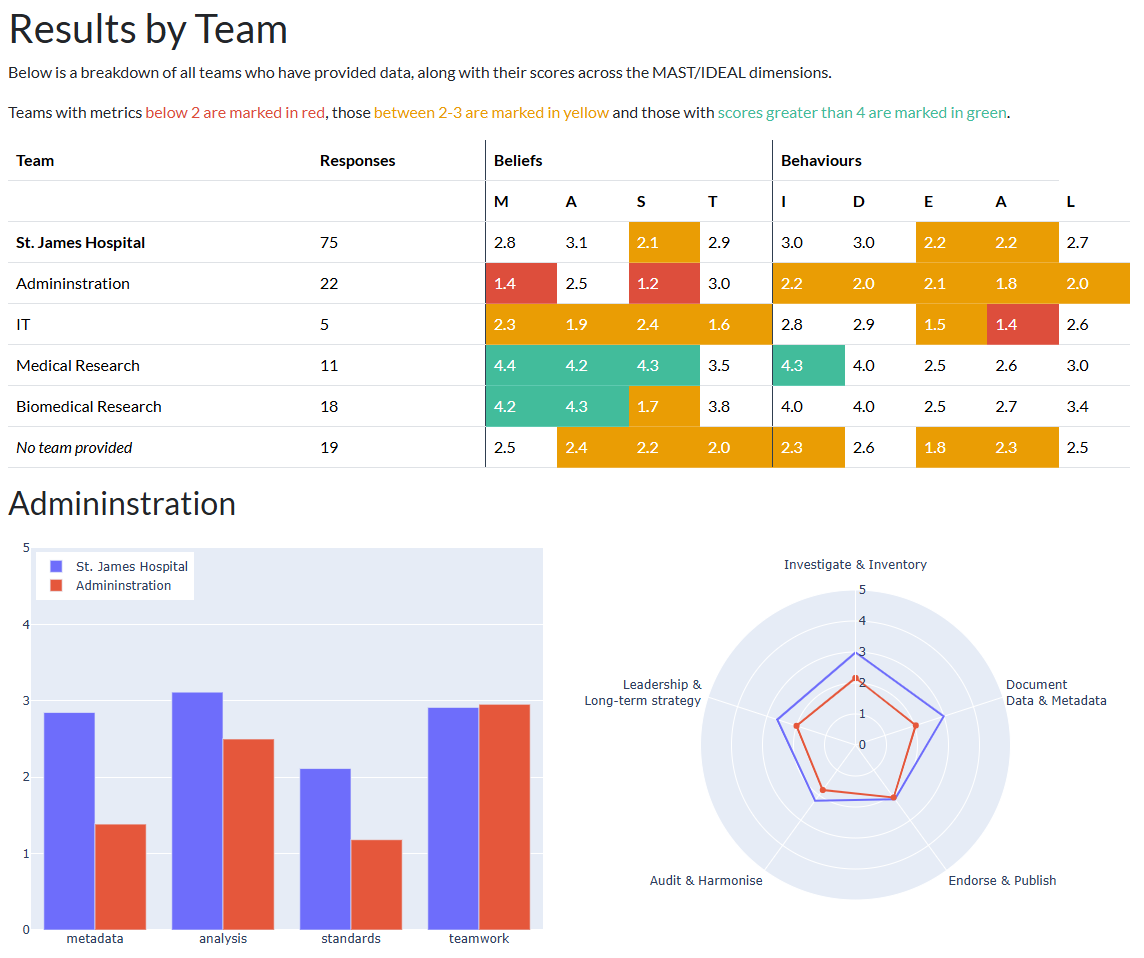Click the Responses column header
The width and height of the screenshot is (1144, 958).
357,161
